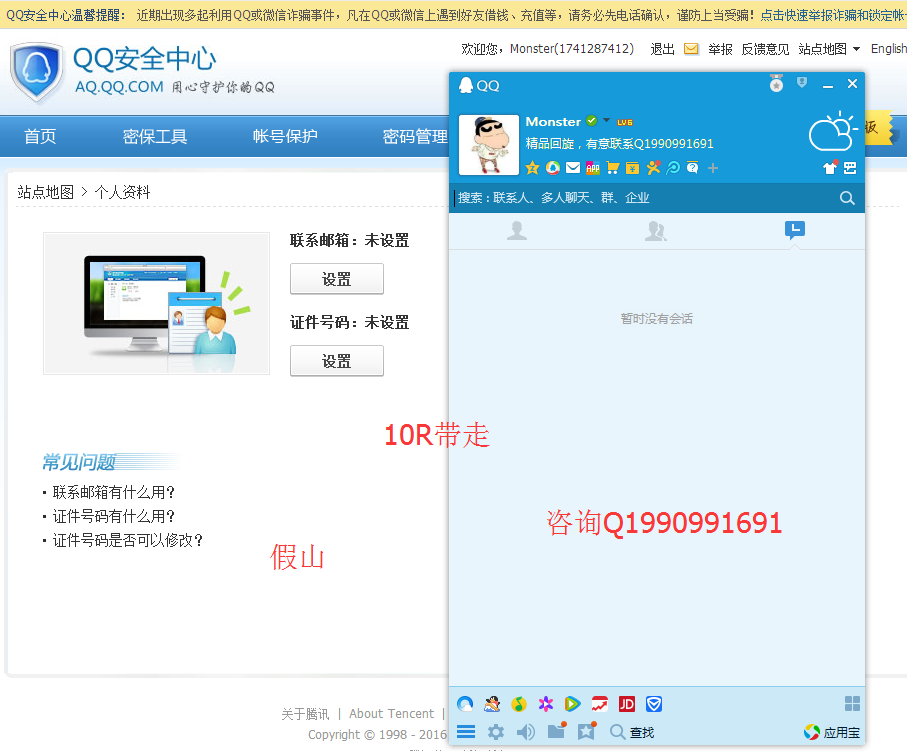Viewport: 907px width, 751px height.
Task: Open the mail envelope icon in site header
Action: [x=691, y=49]
